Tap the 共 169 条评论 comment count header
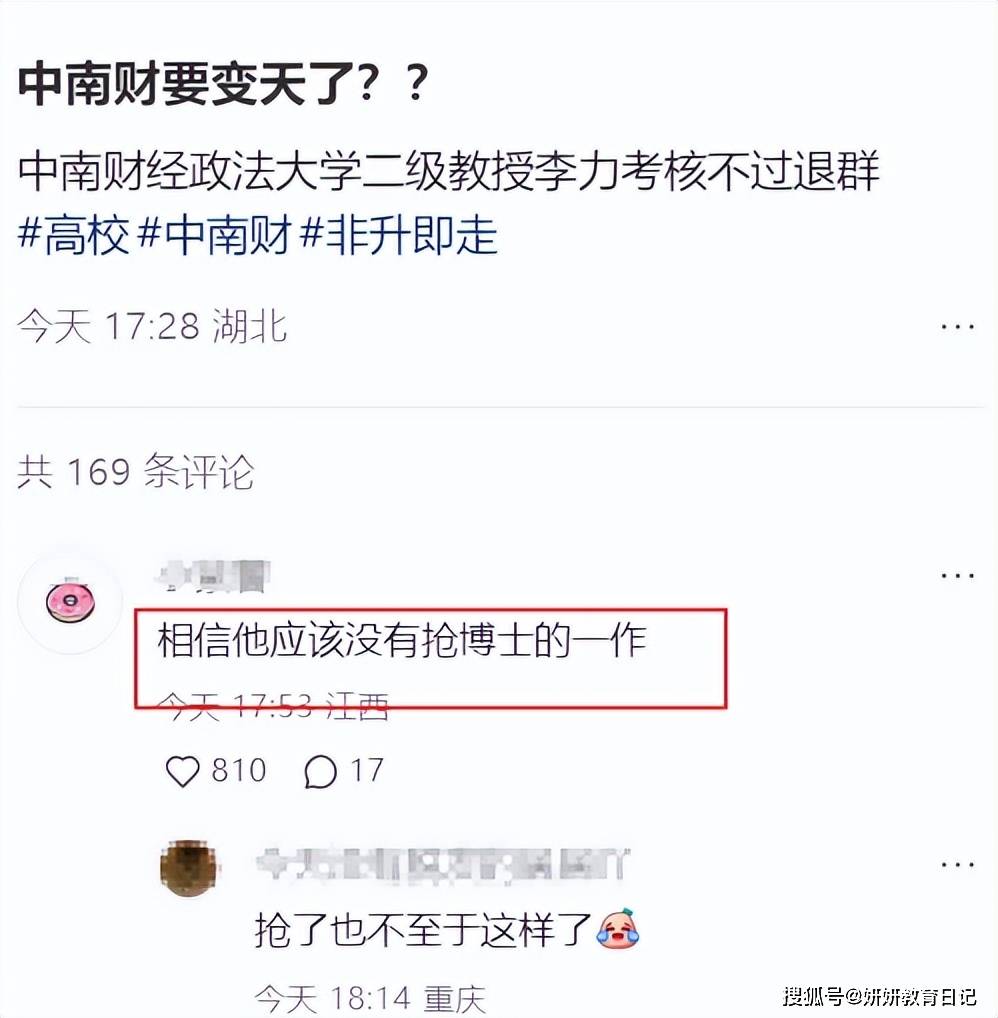Screen dimensions: 998x1018 pyautogui.click(x=135, y=471)
